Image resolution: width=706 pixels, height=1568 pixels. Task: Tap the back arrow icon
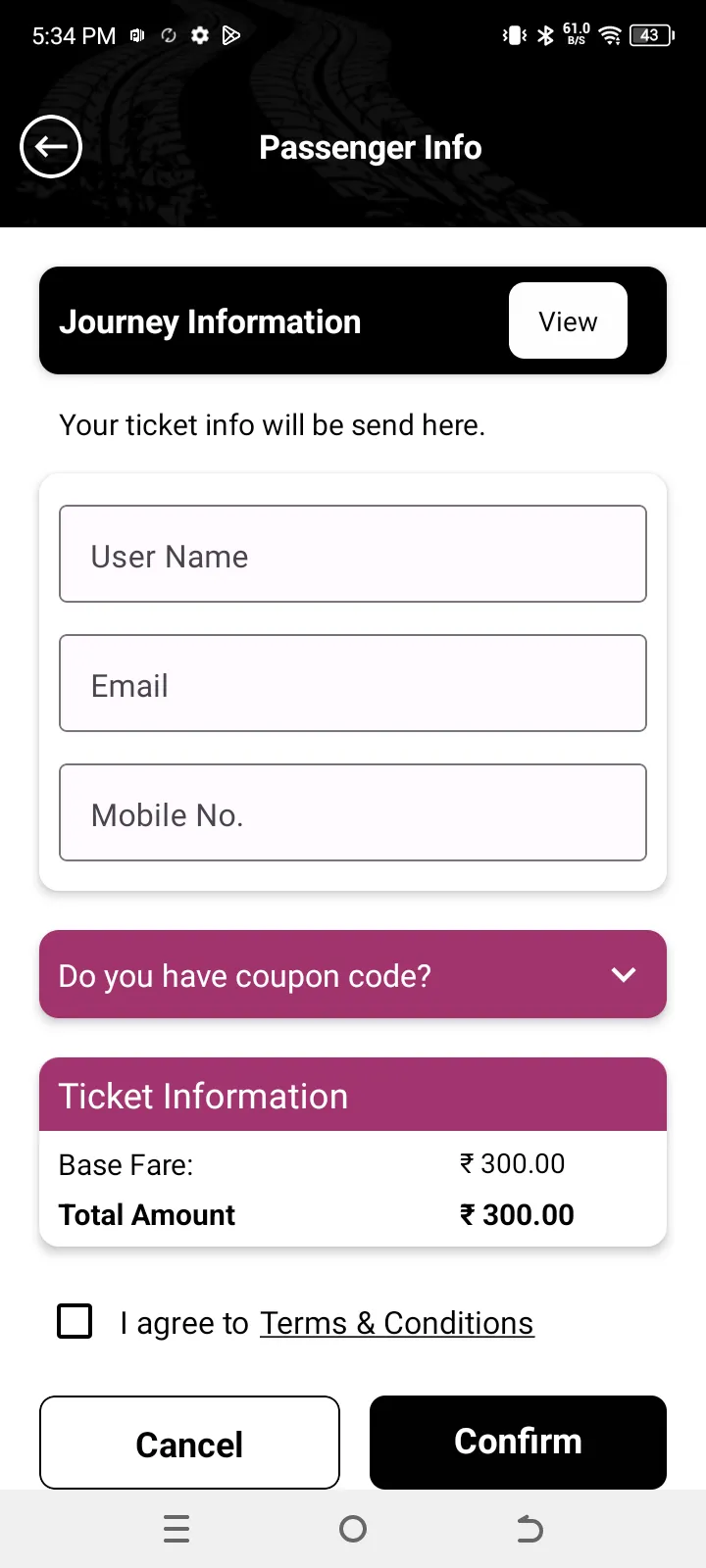[x=51, y=147]
